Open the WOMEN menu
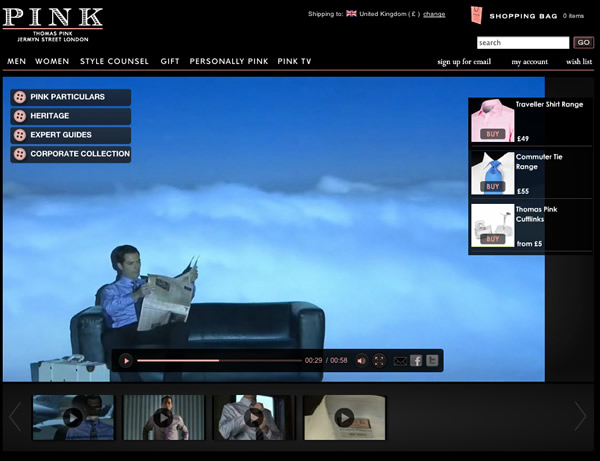Viewport: 600px width, 461px height. tap(52, 61)
